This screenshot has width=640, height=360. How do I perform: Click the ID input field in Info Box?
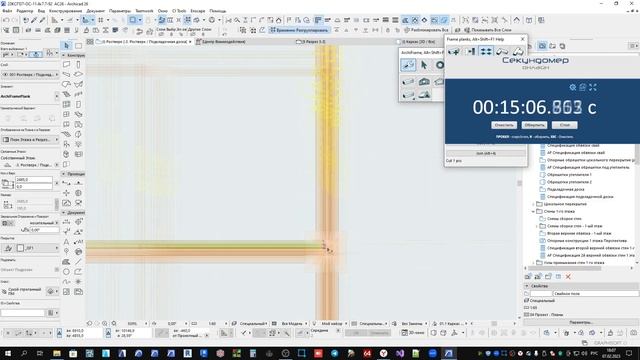tap(22, 313)
